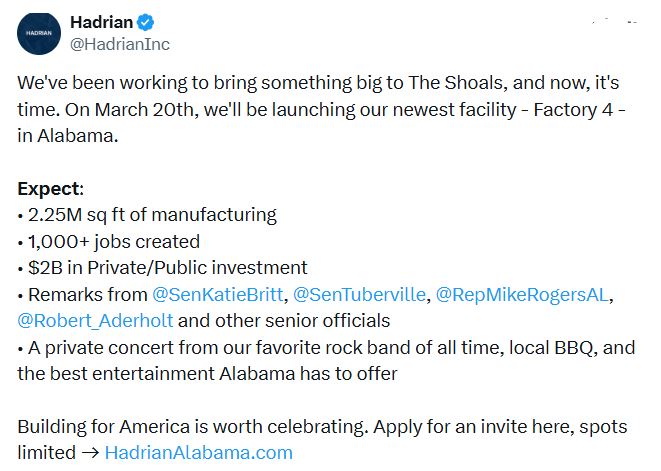661x471 pixels.
Task: Open the HadrianAlabama.com link
Action: 198,452
